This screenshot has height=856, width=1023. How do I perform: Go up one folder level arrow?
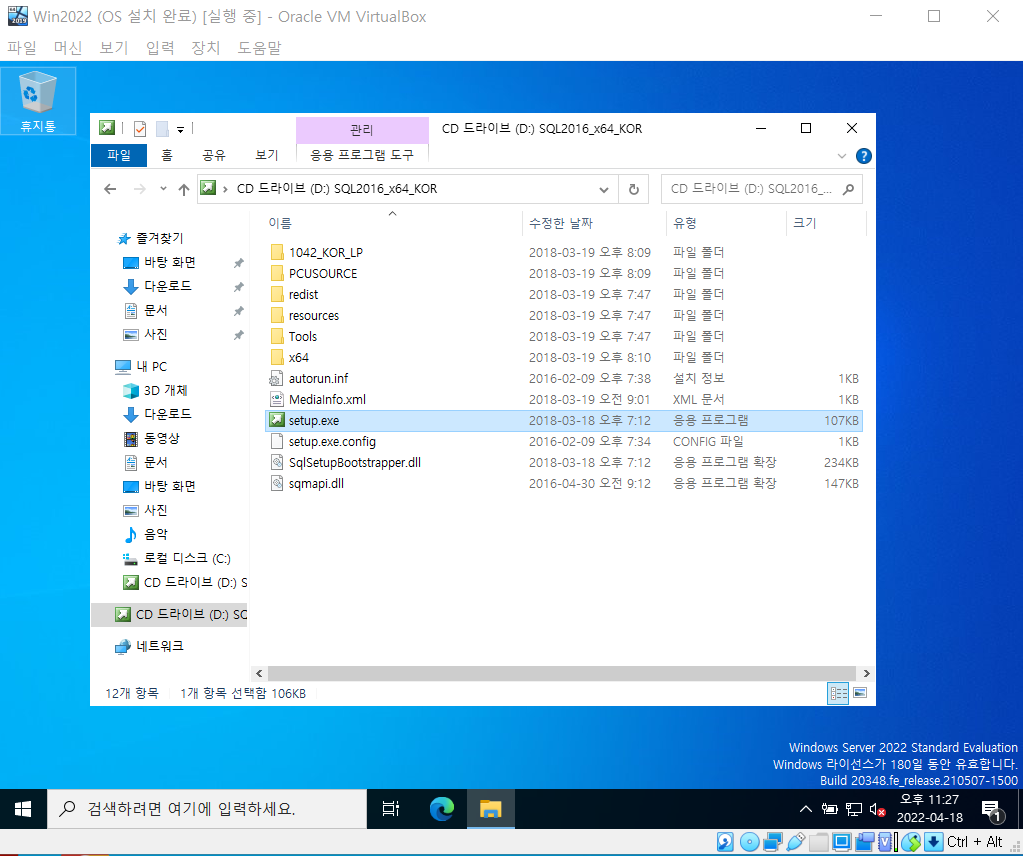tap(183, 189)
